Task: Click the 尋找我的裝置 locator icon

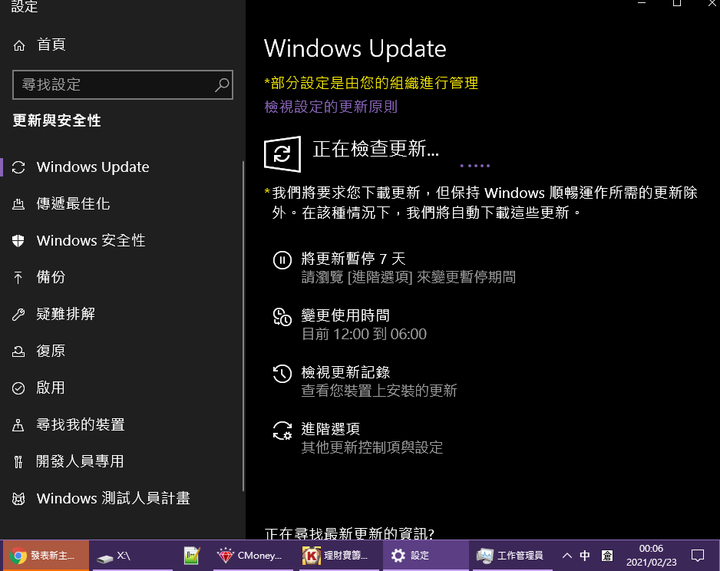Action: [x=18, y=425]
